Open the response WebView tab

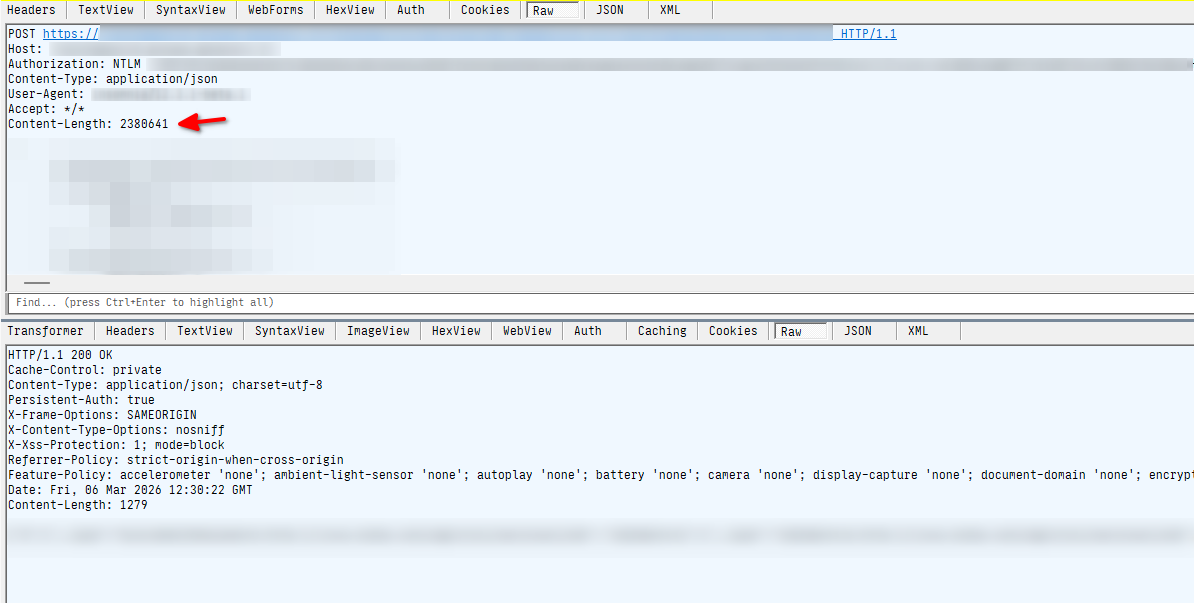pos(527,331)
